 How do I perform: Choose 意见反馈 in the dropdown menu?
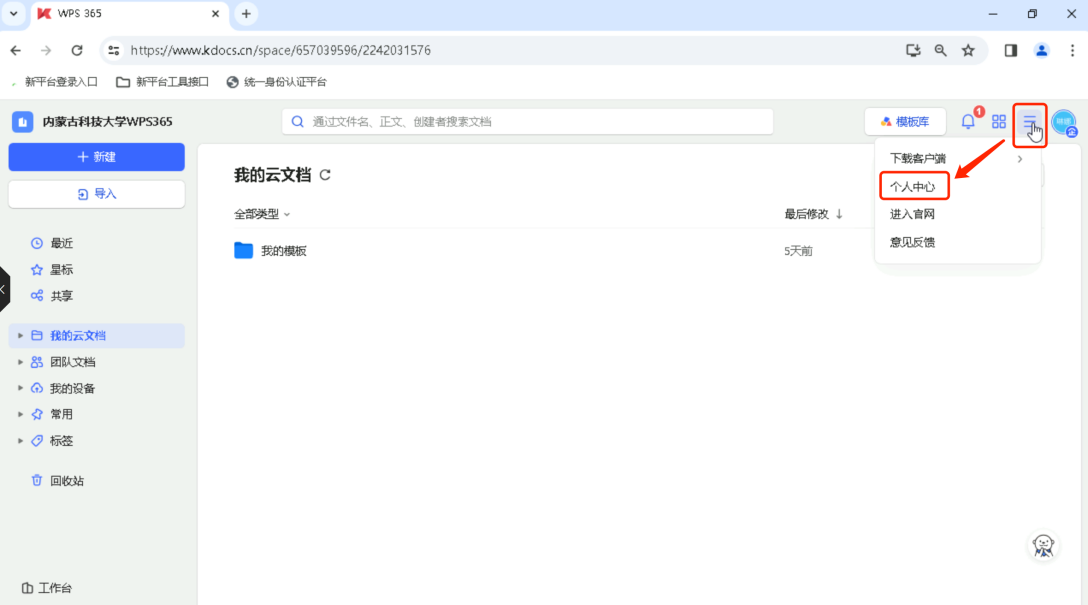point(912,241)
